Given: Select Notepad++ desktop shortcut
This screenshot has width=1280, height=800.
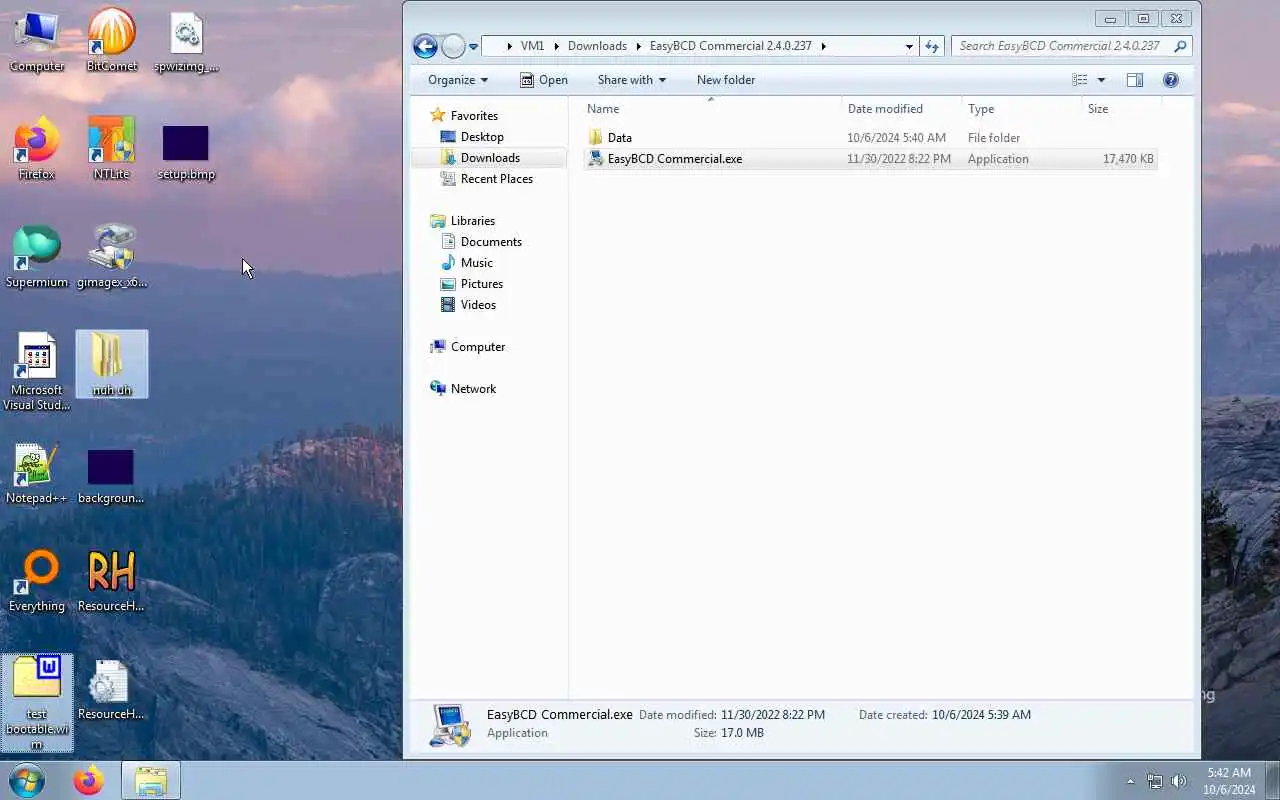Looking at the screenshot, I should coord(37,473).
